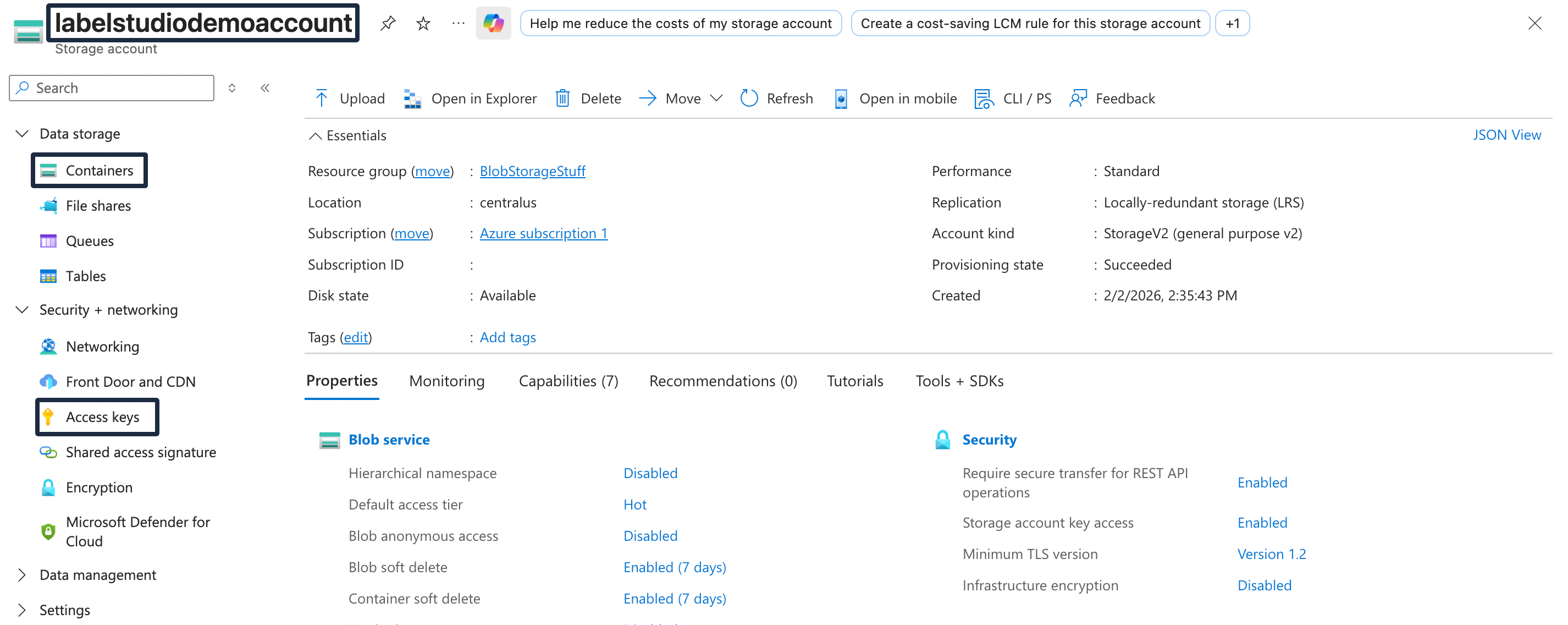The width and height of the screenshot is (1568, 625).
Task: Open the BlobStorageStuff resource group link
Action: click(x=533, y=171)
